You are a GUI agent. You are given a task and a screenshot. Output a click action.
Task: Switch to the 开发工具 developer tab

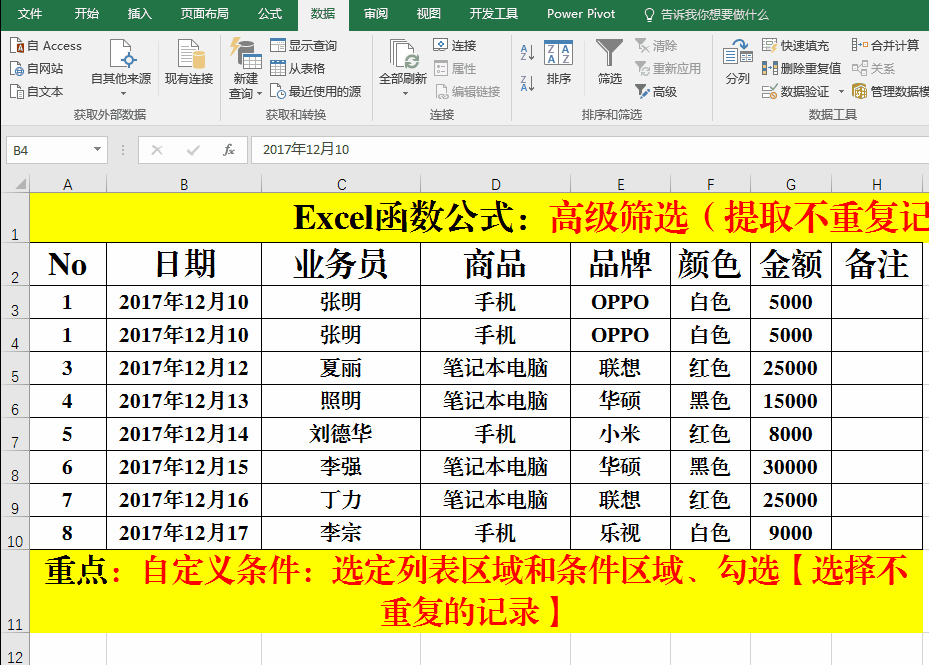(x=494, y=14)
